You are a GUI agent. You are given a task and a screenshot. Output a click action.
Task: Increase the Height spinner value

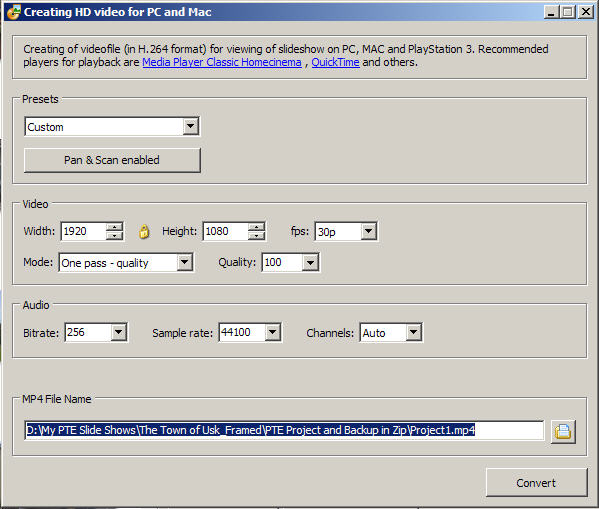point(256,227)
